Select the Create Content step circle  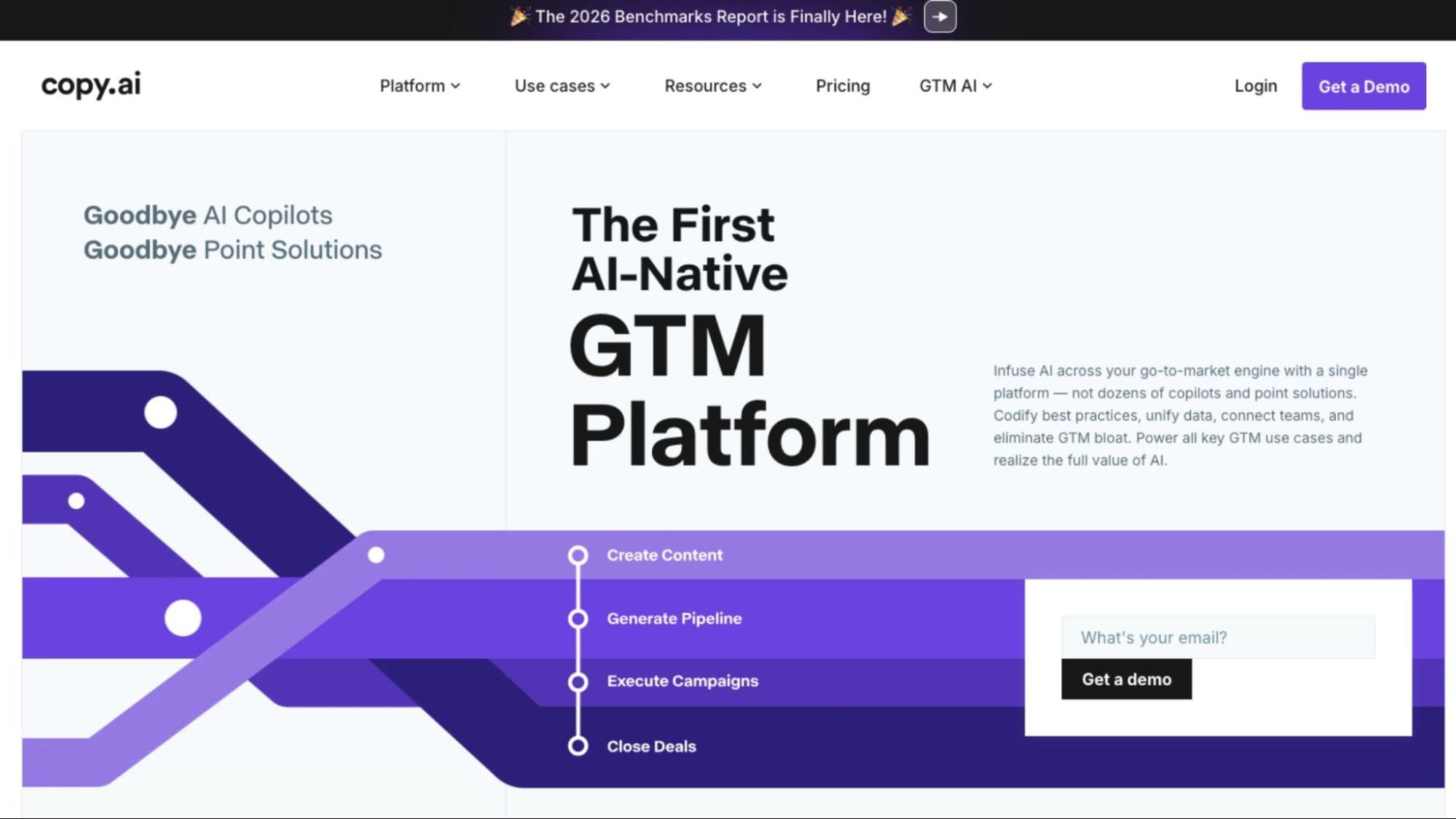(578, 555)
